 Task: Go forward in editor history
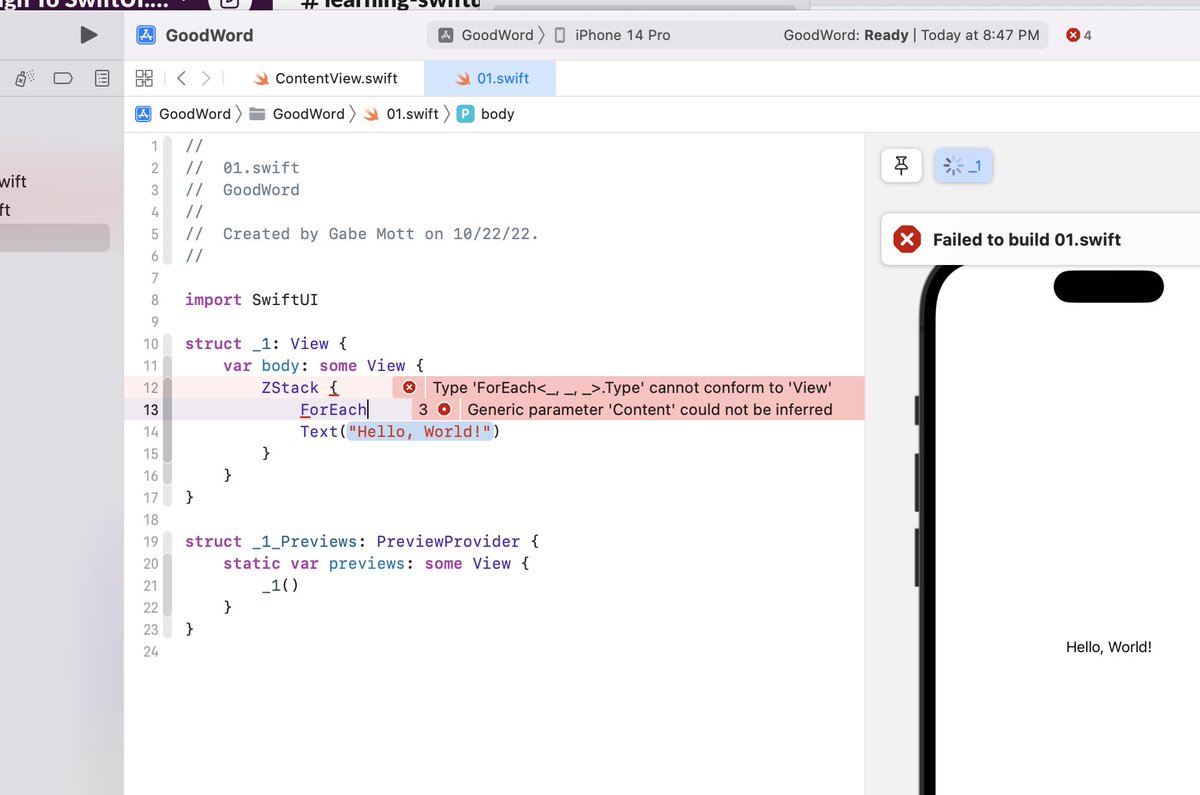tap(206, 78)
